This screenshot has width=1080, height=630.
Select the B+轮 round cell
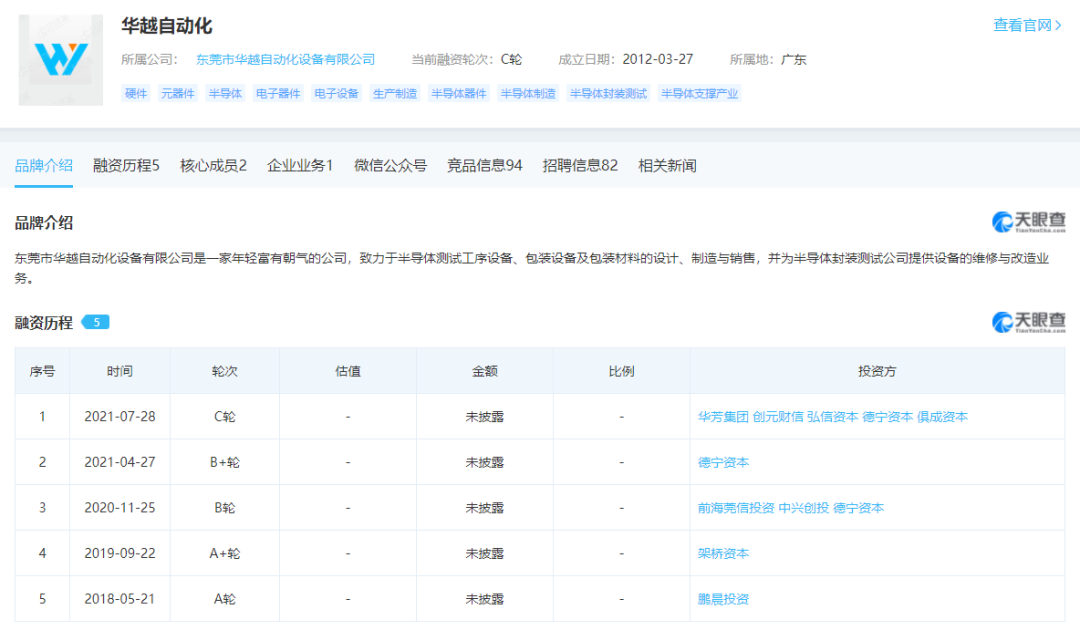coord(225,462)
